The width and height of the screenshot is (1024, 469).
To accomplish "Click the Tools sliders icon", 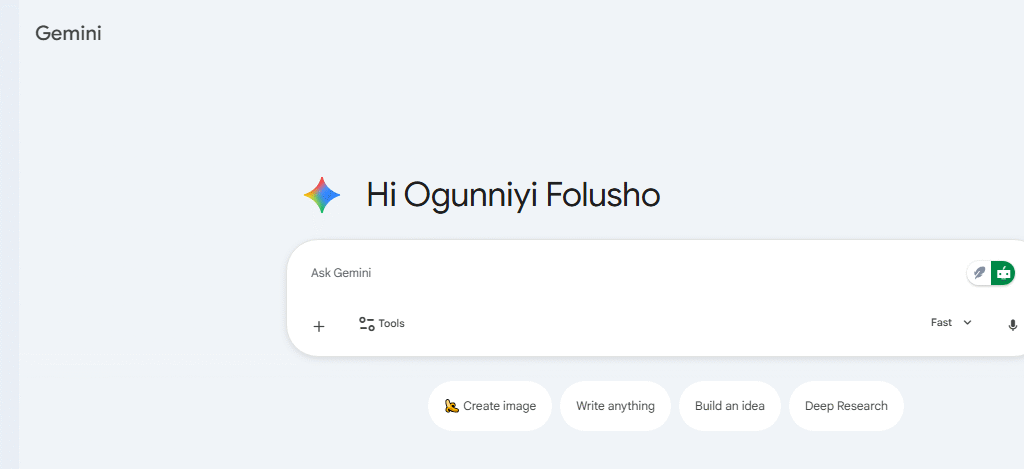I will click(x=367, y=324).
